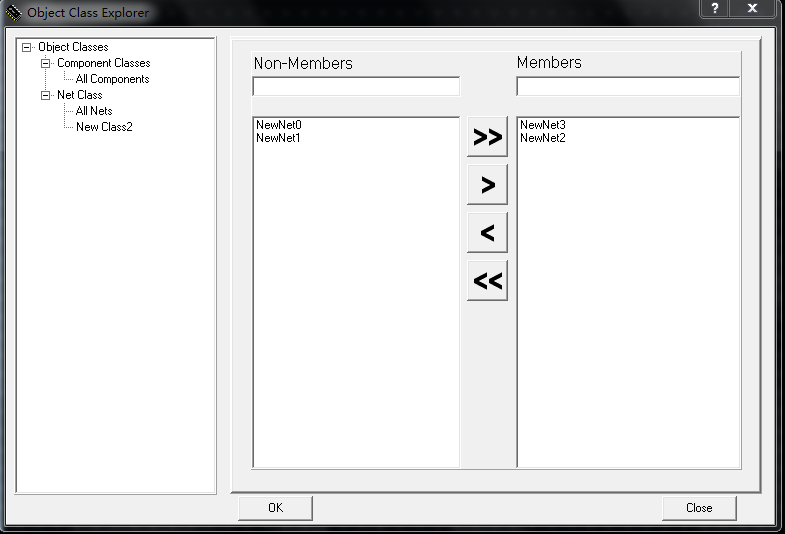
Task: Collapse the Component Classes node
Action: [46, 63]
